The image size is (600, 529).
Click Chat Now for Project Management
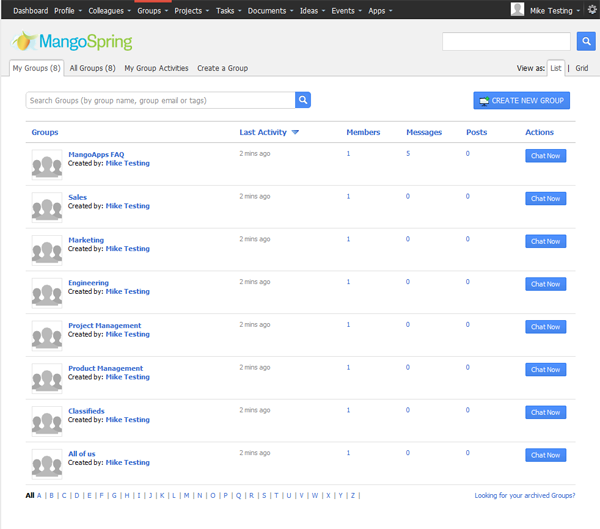[x=545, y=327]
